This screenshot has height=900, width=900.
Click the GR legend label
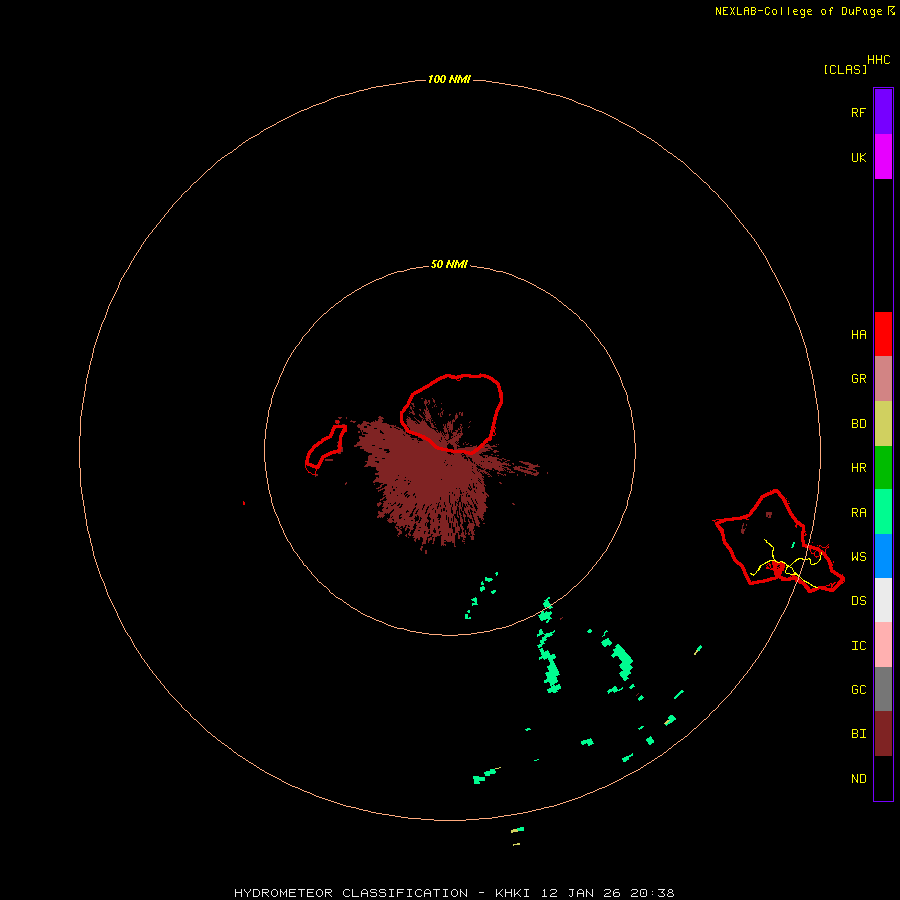pos(858,379)
